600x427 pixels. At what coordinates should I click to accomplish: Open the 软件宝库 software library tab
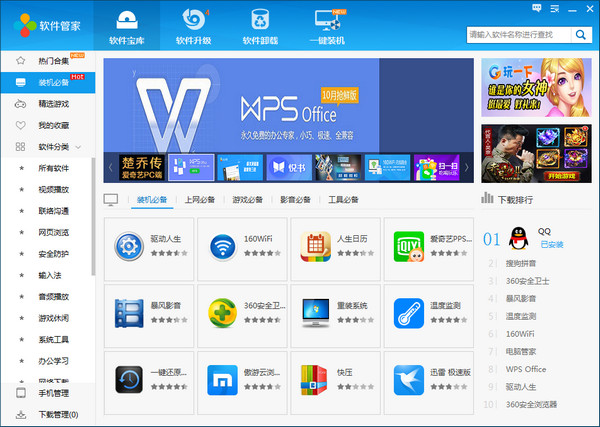[127, 26]
